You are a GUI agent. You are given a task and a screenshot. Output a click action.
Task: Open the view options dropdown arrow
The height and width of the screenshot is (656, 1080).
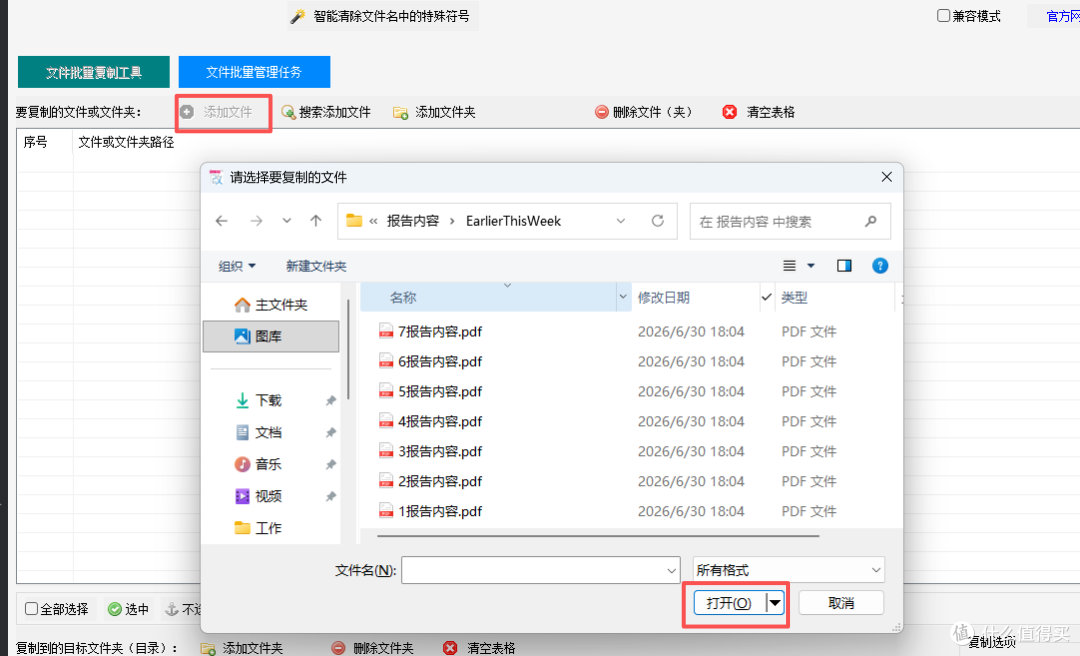pos(811,265)
